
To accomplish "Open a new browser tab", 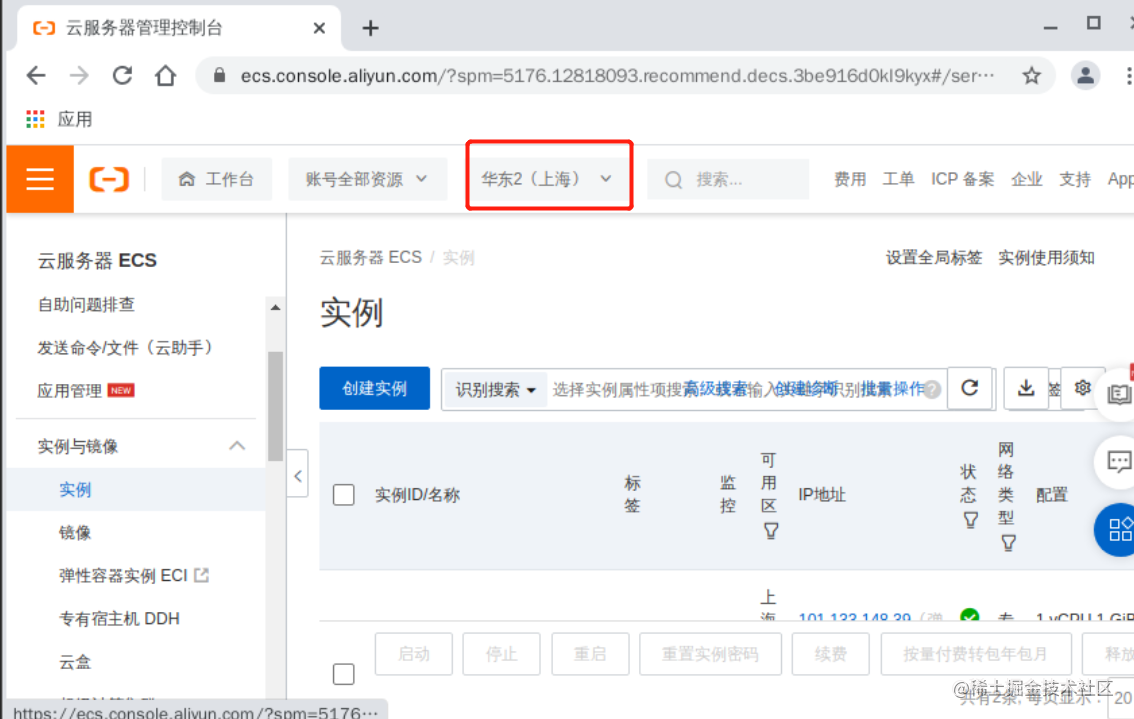I will (x=370, y=28).
